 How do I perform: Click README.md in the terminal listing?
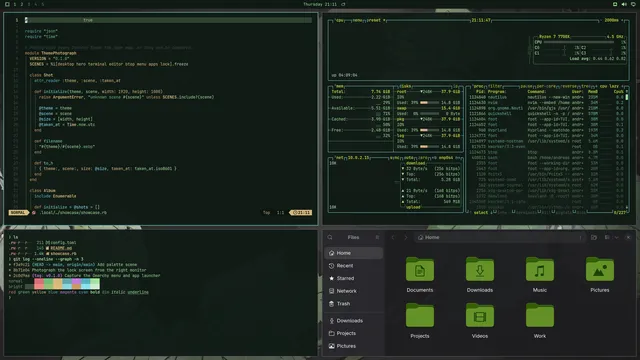[61, 248]
